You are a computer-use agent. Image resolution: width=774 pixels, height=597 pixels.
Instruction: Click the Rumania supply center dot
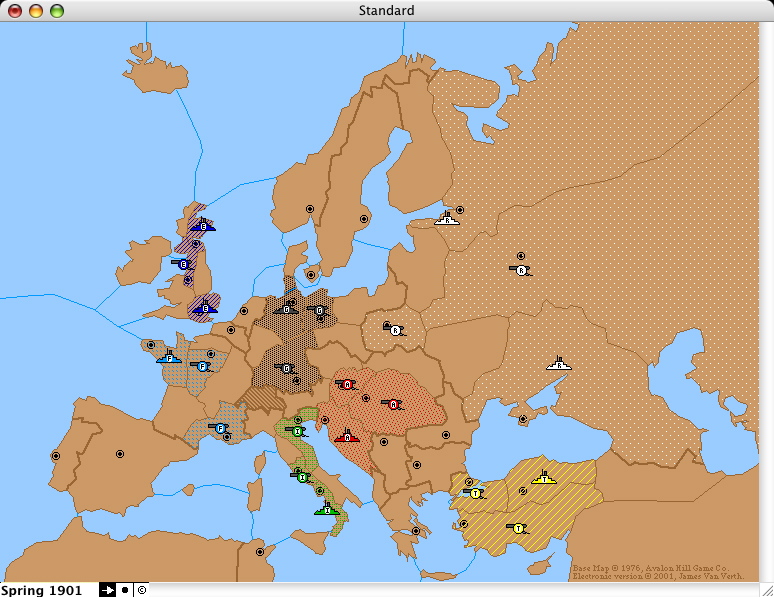[x=446, y=435]
